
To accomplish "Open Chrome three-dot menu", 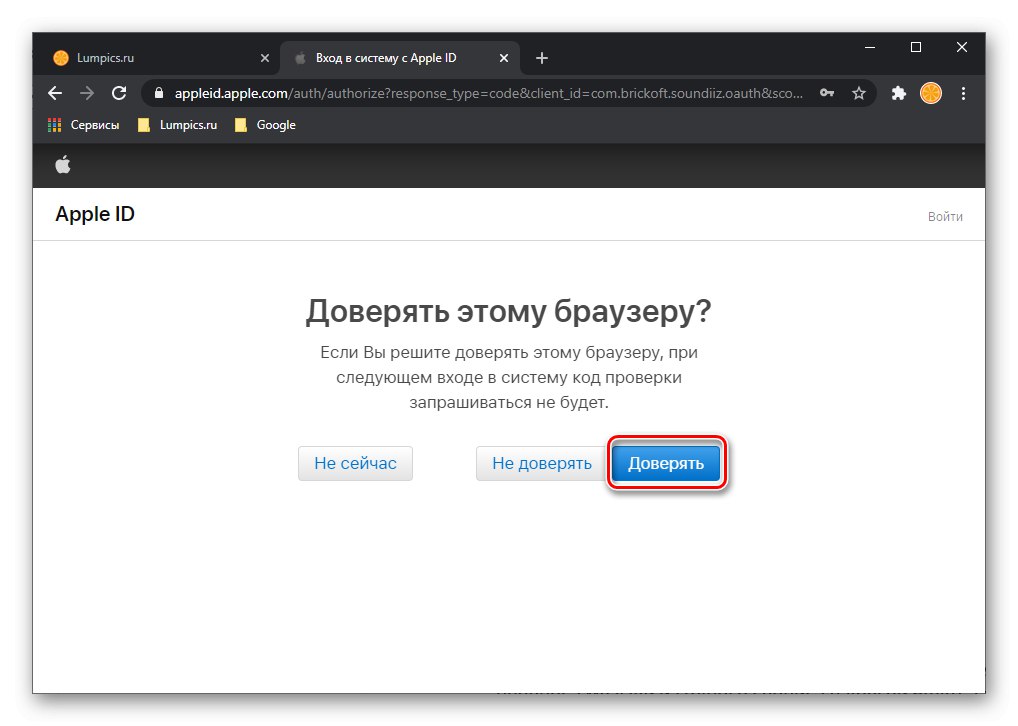I will (x=963, y=94).
